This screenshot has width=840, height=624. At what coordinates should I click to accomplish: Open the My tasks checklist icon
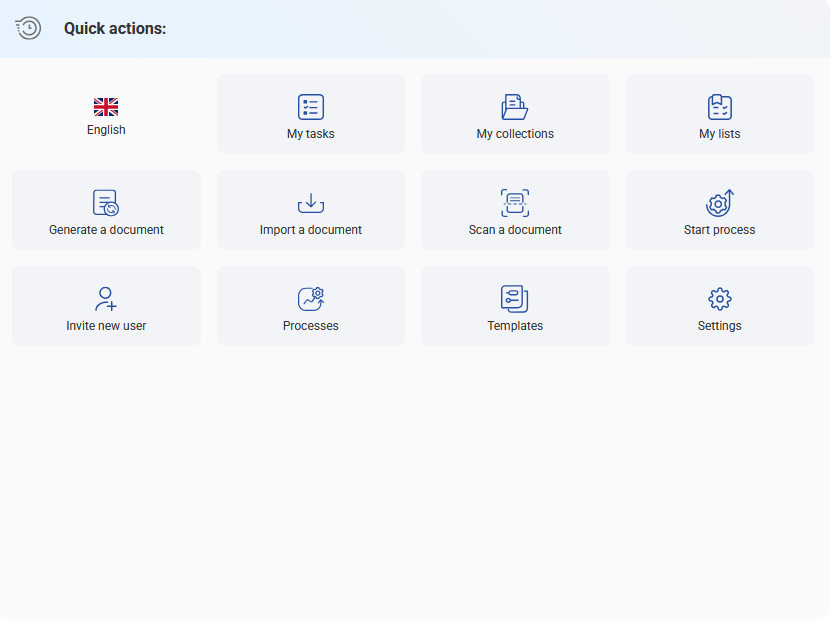pyautogui.click(x=311, y=107)
